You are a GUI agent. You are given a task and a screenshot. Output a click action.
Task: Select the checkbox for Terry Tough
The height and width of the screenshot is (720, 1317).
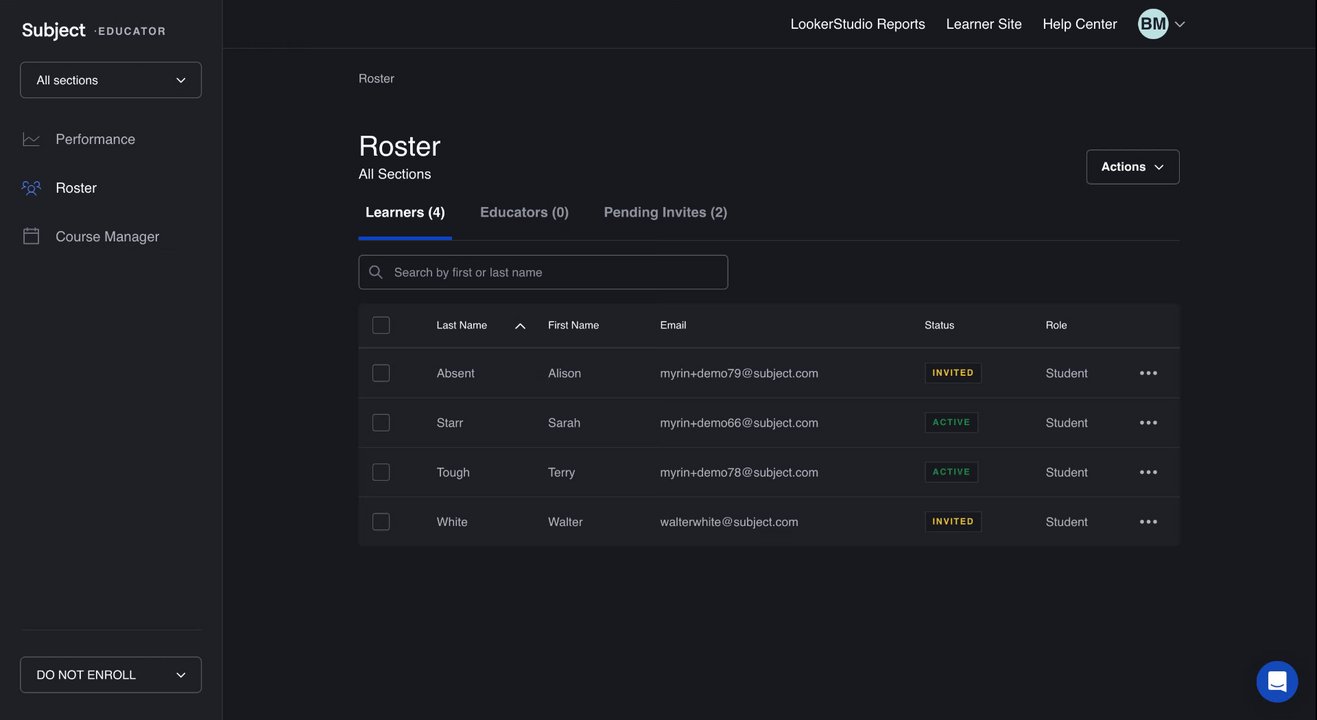coord(381,472)
